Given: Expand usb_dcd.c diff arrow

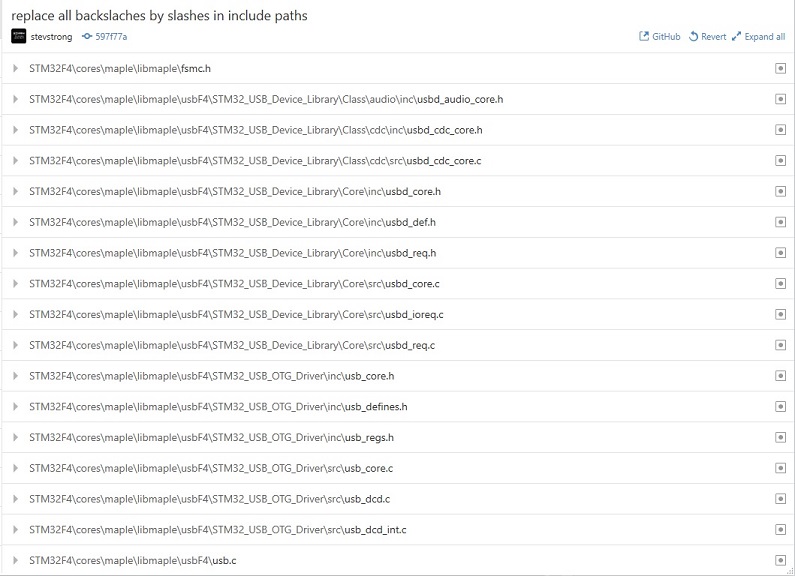Looking at the screenshot, I should (x=15, y=499).
